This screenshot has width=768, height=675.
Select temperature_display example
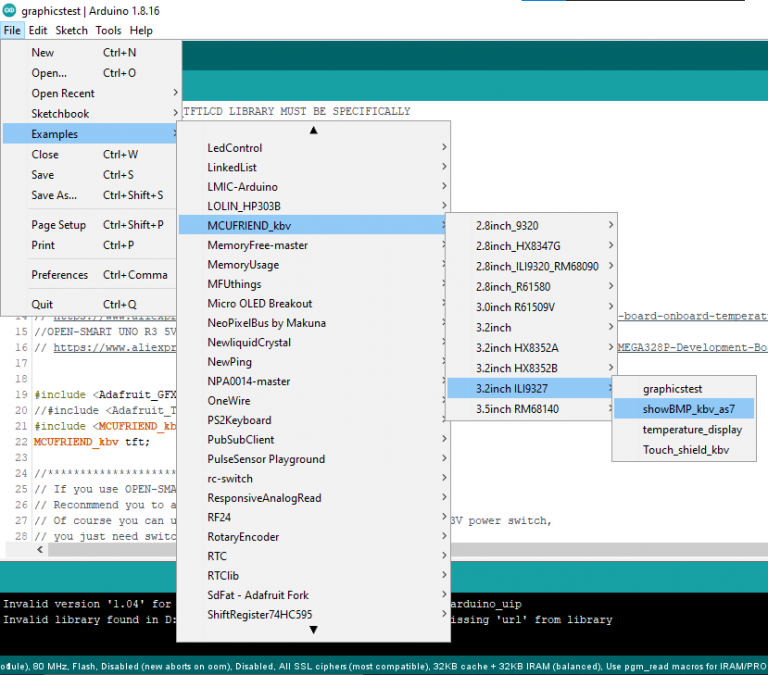pyautogui.click(x=692, y=429)
